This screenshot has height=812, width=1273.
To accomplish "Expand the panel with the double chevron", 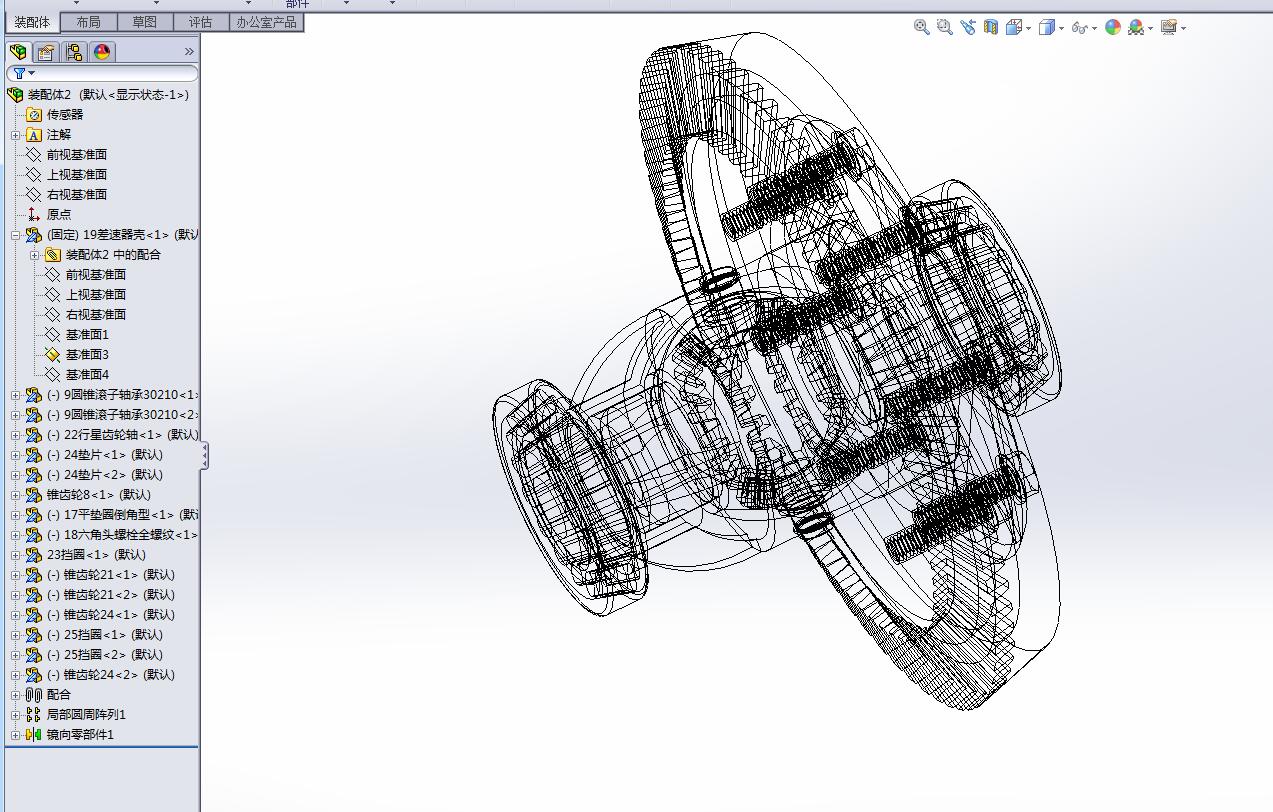I will coord(189,52).
